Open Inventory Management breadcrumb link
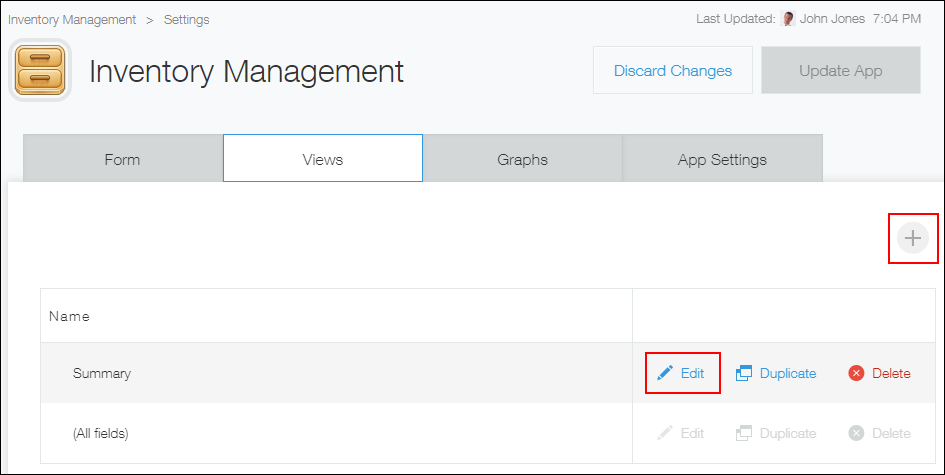 pyautogui.click(x=72, y=19)
